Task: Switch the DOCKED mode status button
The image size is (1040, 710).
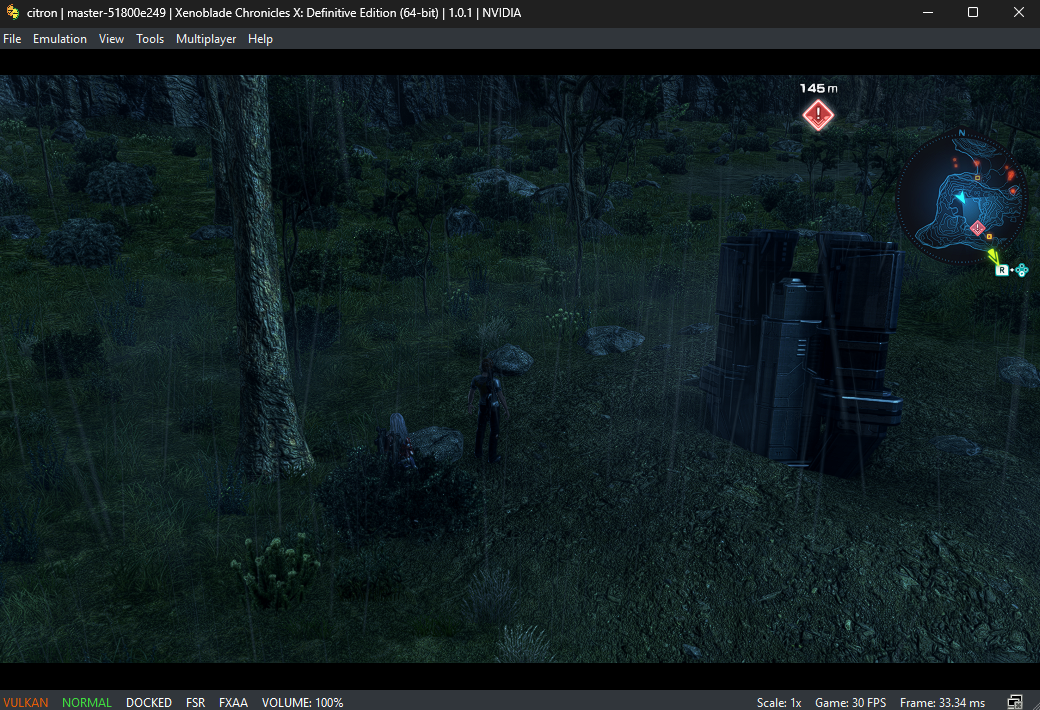Action: (x=149, y=702)
